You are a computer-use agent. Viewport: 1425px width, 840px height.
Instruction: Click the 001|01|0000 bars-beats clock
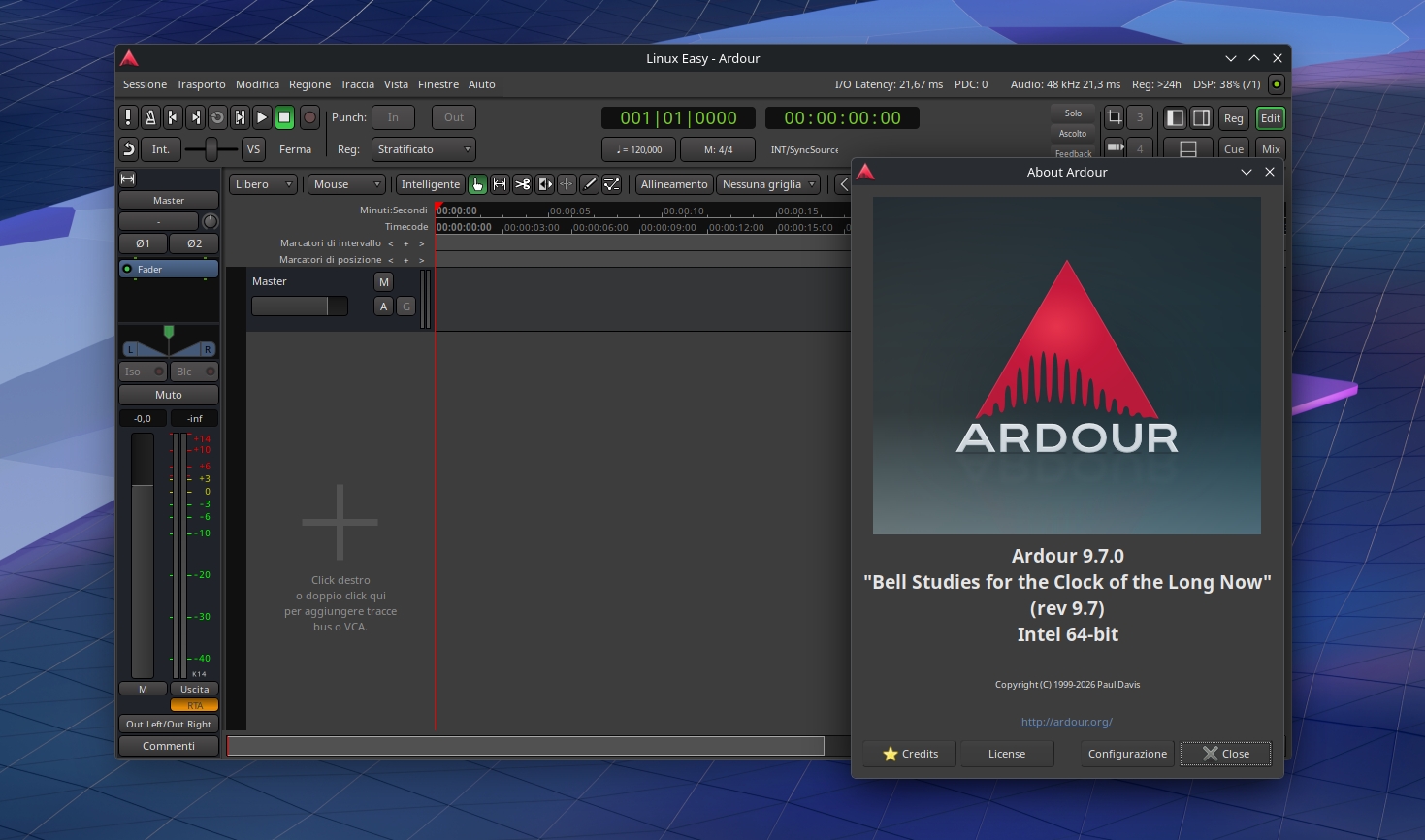(678, 118)
